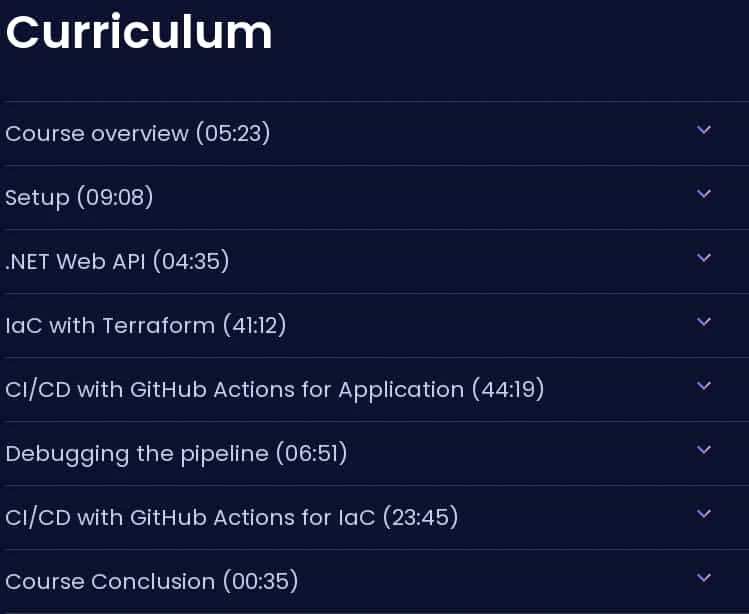Click the 44:19 duration label

tap(508, 389)
